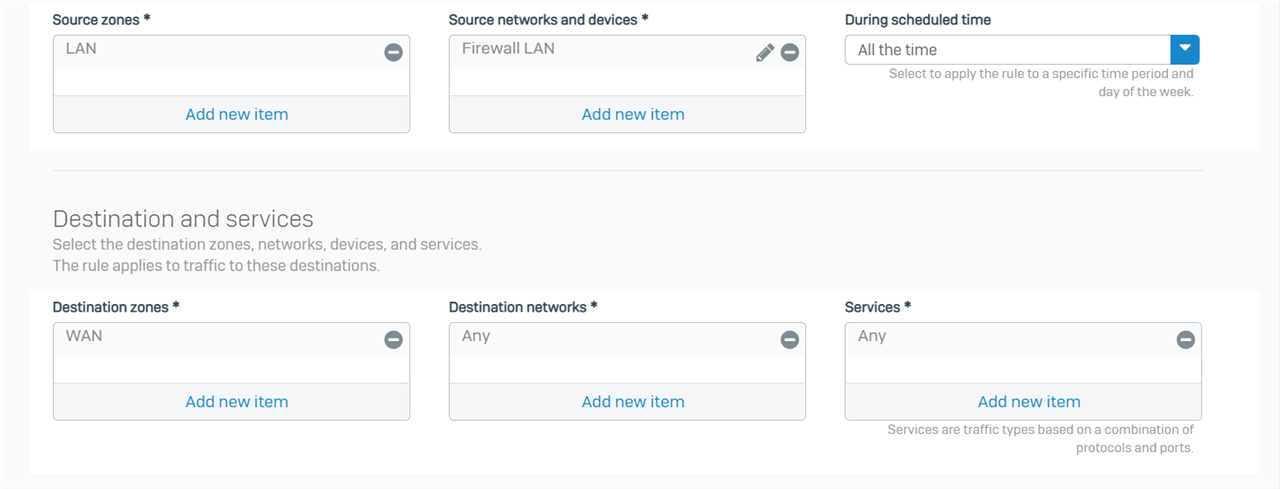Expand the scheduled time dropdown arrow
Screen dimensions: 1280x489
[x=1185, y=49]
